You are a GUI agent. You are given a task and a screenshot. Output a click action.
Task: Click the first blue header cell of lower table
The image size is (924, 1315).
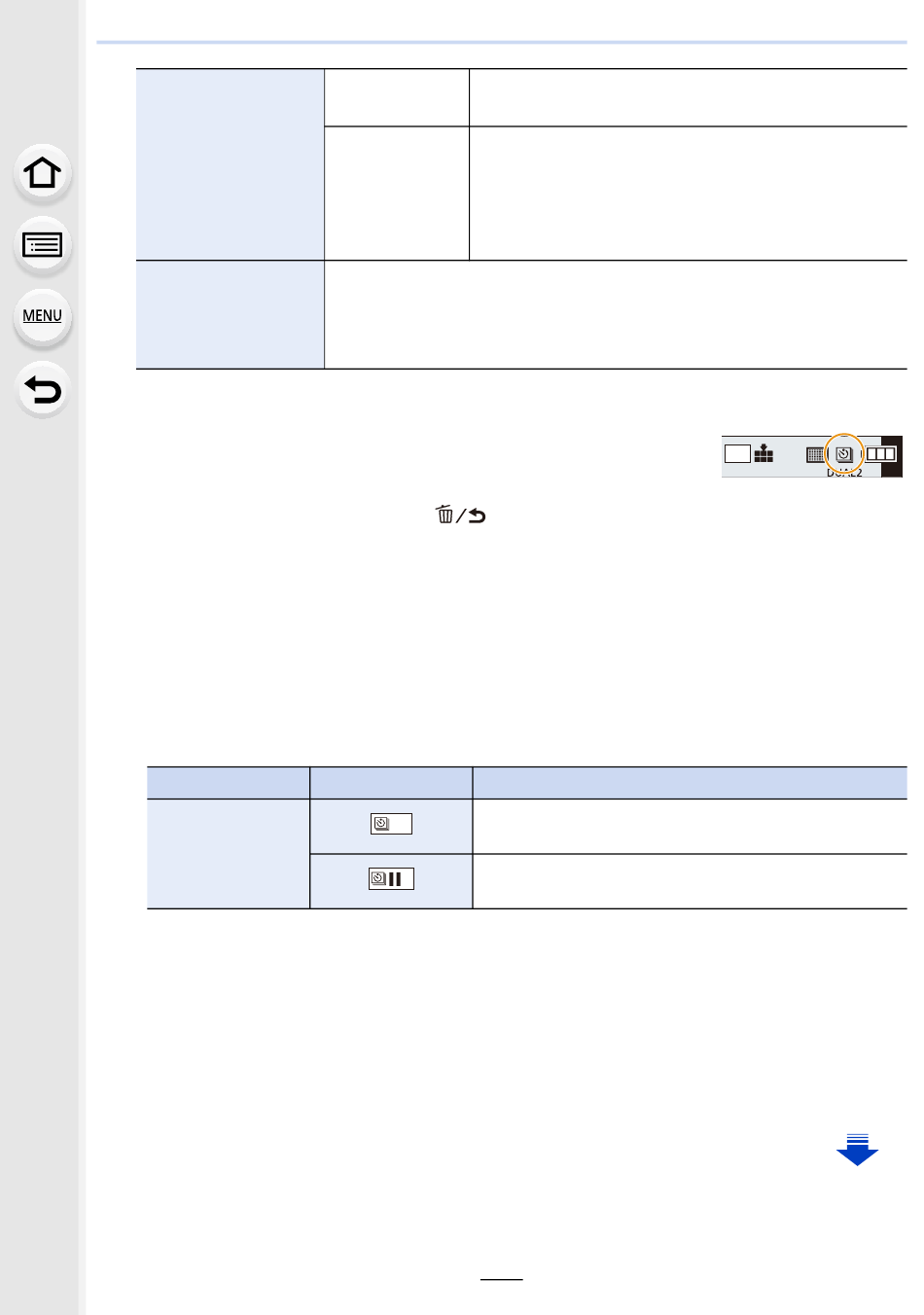tap(229, 783)
